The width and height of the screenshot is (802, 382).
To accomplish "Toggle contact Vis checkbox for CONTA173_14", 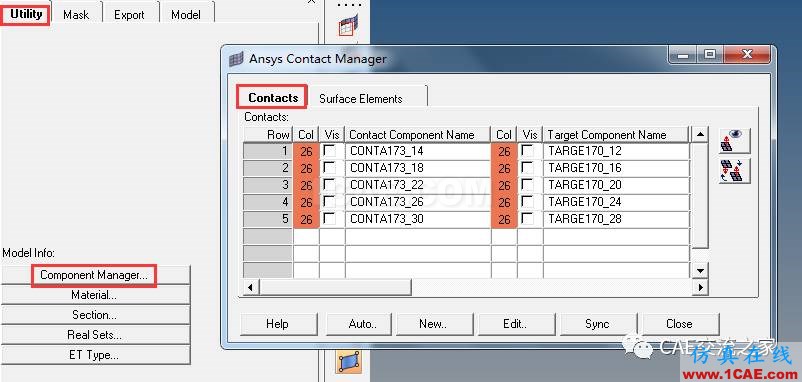I will point(330,151).
